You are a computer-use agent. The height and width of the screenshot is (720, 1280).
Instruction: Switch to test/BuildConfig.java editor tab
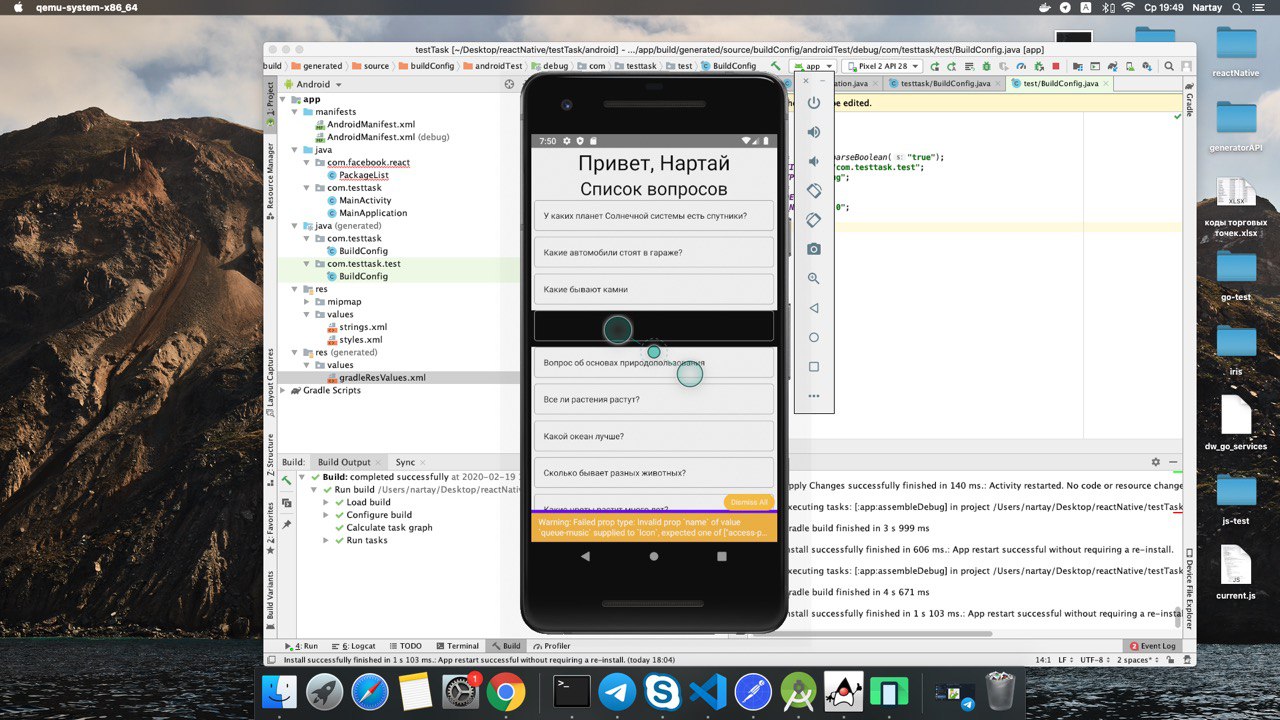[1061, 84]
